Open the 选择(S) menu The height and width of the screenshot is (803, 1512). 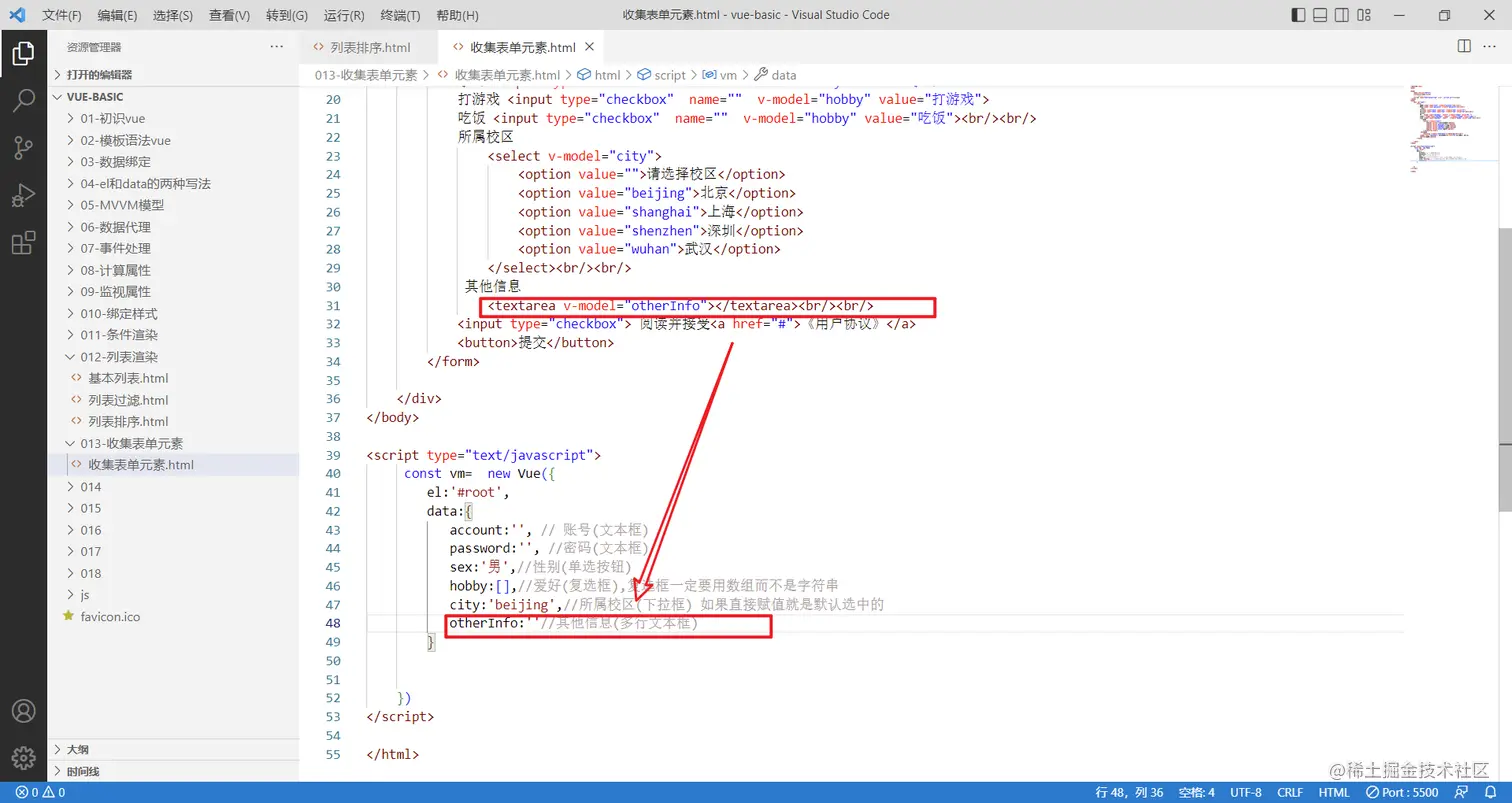tap(173, 15)
